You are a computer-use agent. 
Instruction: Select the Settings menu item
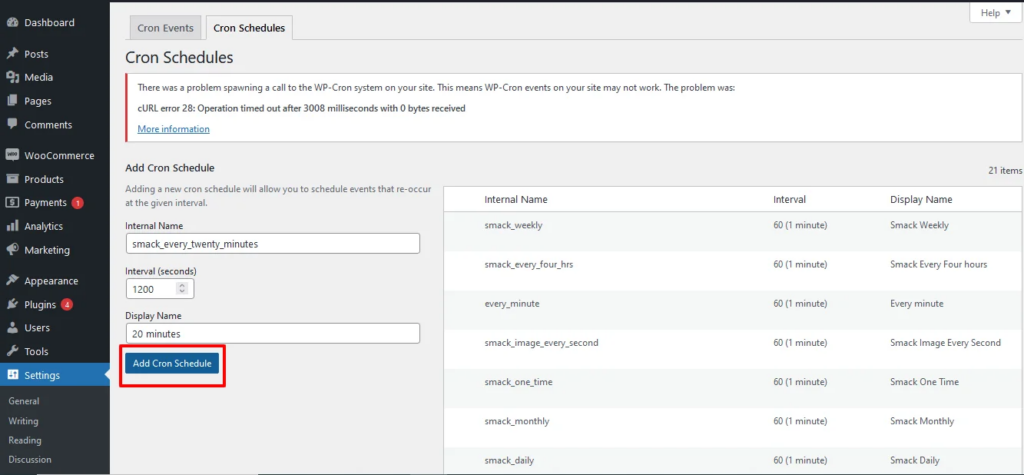click(55, 375)
